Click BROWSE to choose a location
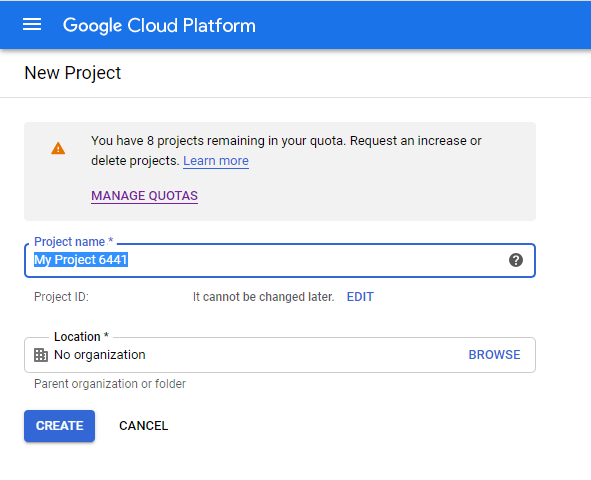The image size is (591, 480). point(494,355)
